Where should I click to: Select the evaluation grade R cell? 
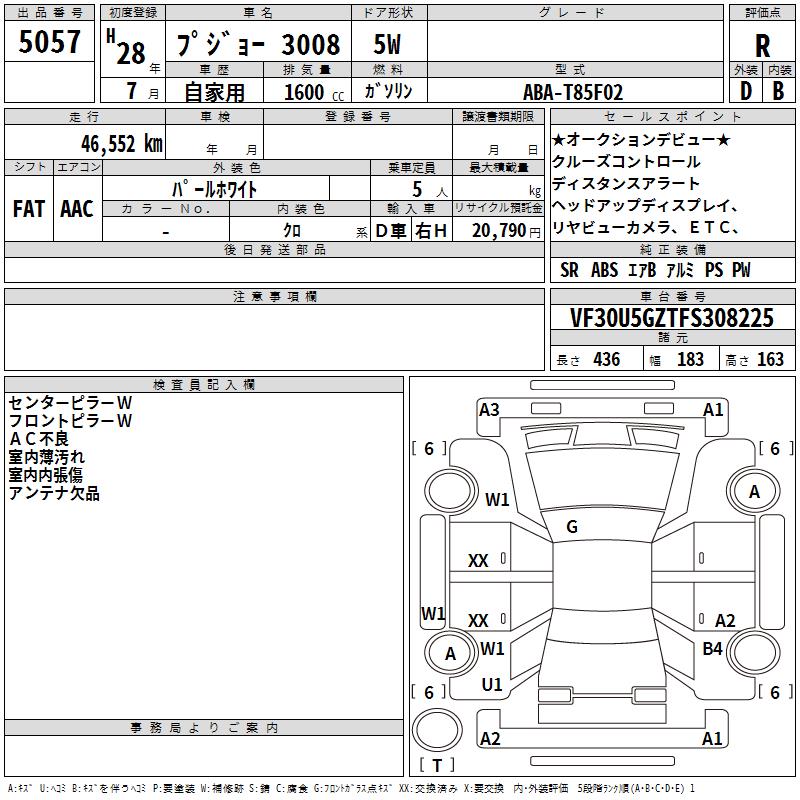(x=762, y=45)
